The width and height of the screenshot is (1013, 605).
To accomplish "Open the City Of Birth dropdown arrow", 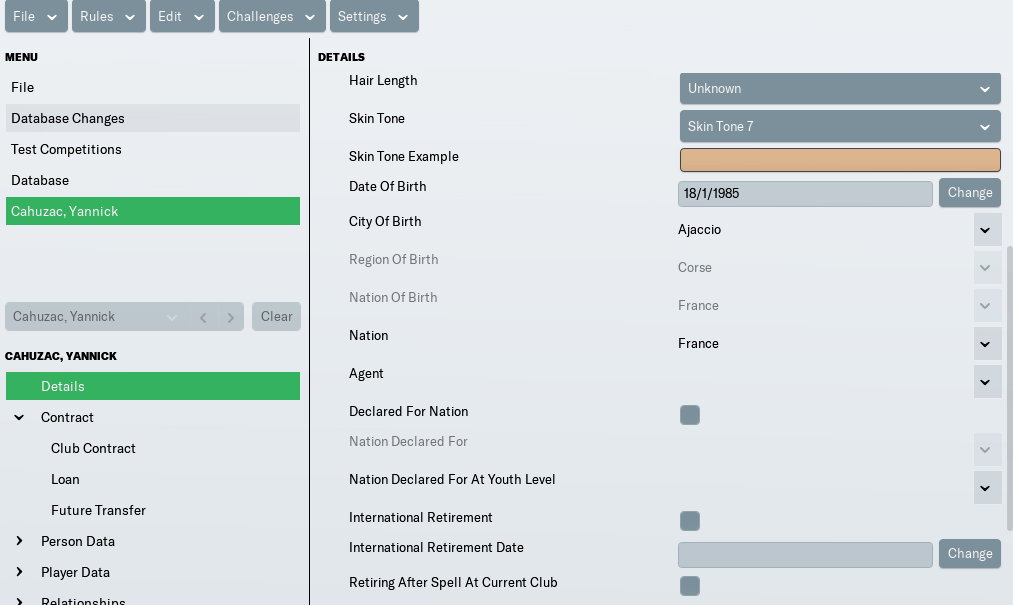I will [x=985, y=230].
